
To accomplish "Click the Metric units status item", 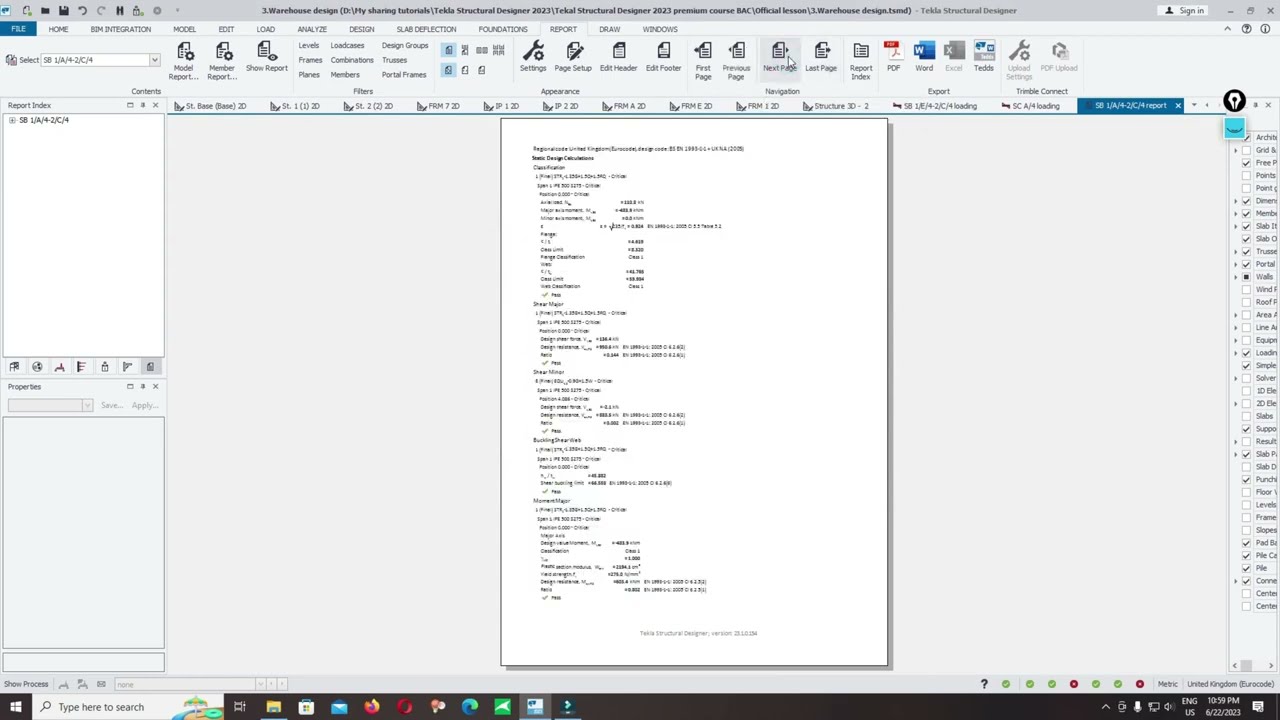I will click(x=1167, y=684).
